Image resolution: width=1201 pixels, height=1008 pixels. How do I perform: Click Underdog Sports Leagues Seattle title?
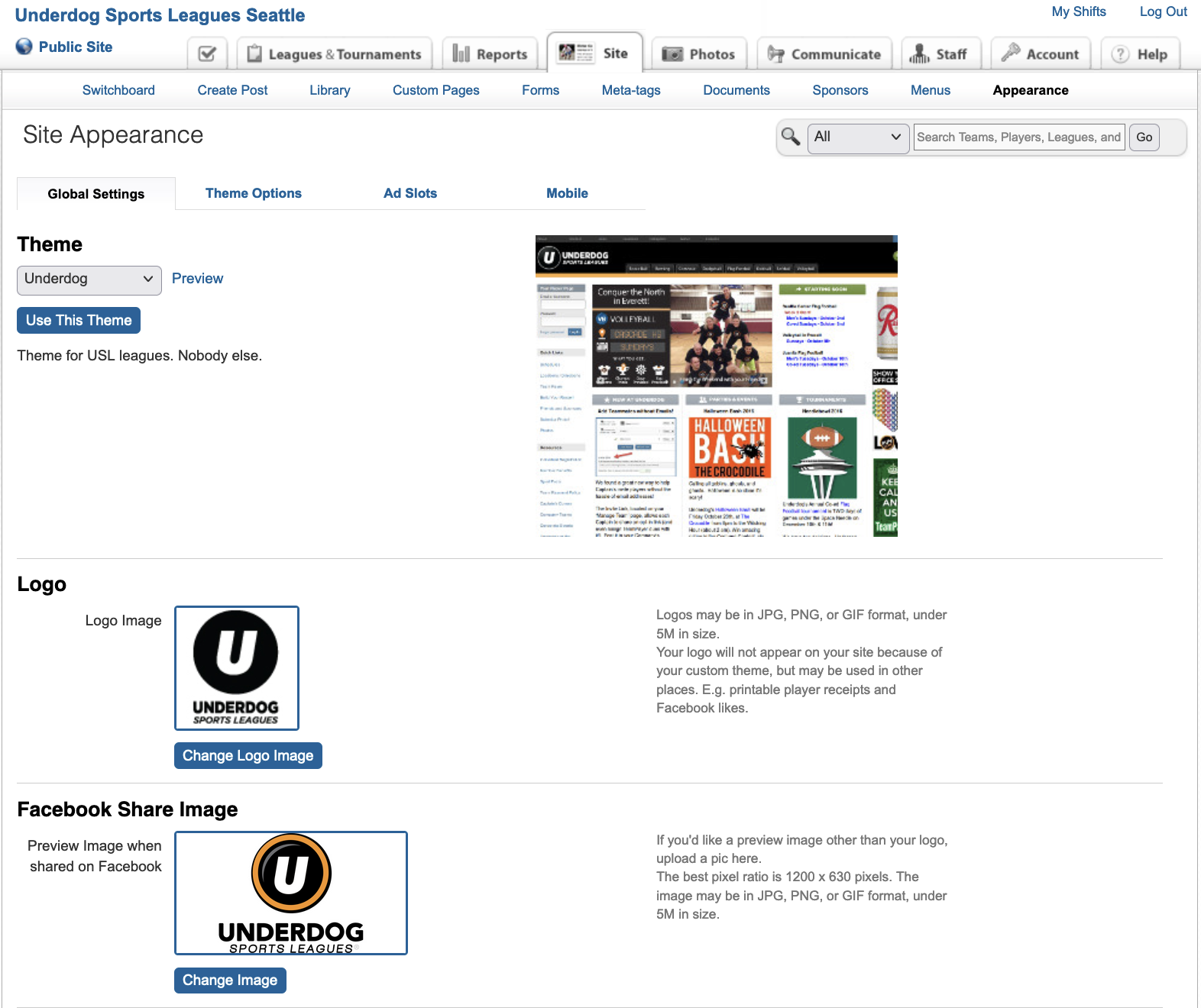(x=160, y=15)
